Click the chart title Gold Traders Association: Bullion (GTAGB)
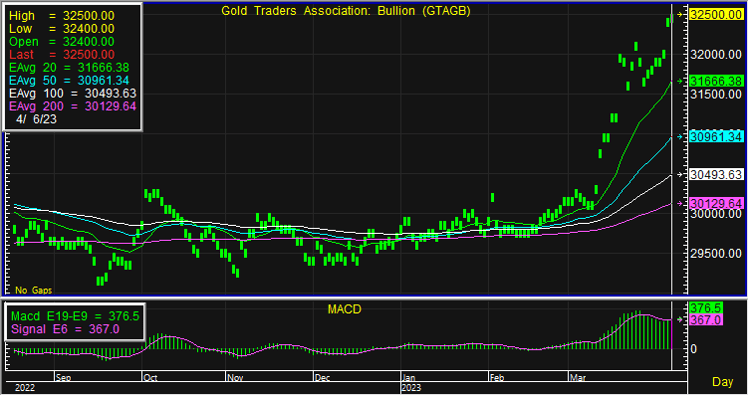Image resolution: width=749 pixels, height=396 pixels. [346, 11]
